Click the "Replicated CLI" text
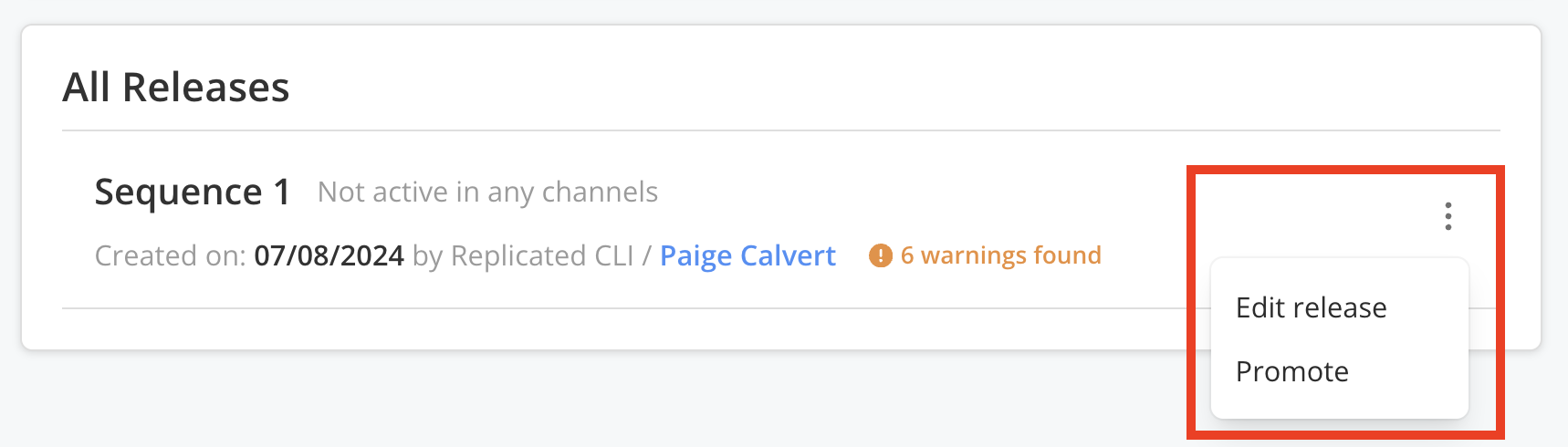Screen dimensions: 1568x447 pyautogui.click(x=542, y=255)
